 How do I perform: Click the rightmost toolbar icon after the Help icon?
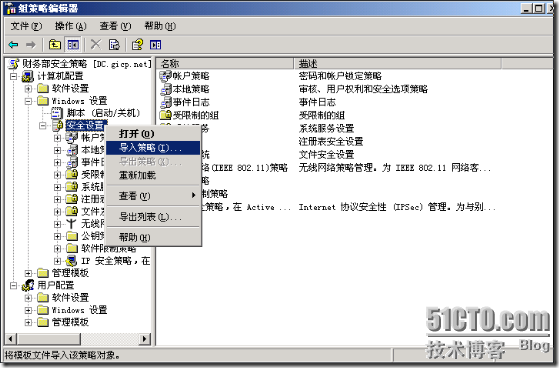156,45
